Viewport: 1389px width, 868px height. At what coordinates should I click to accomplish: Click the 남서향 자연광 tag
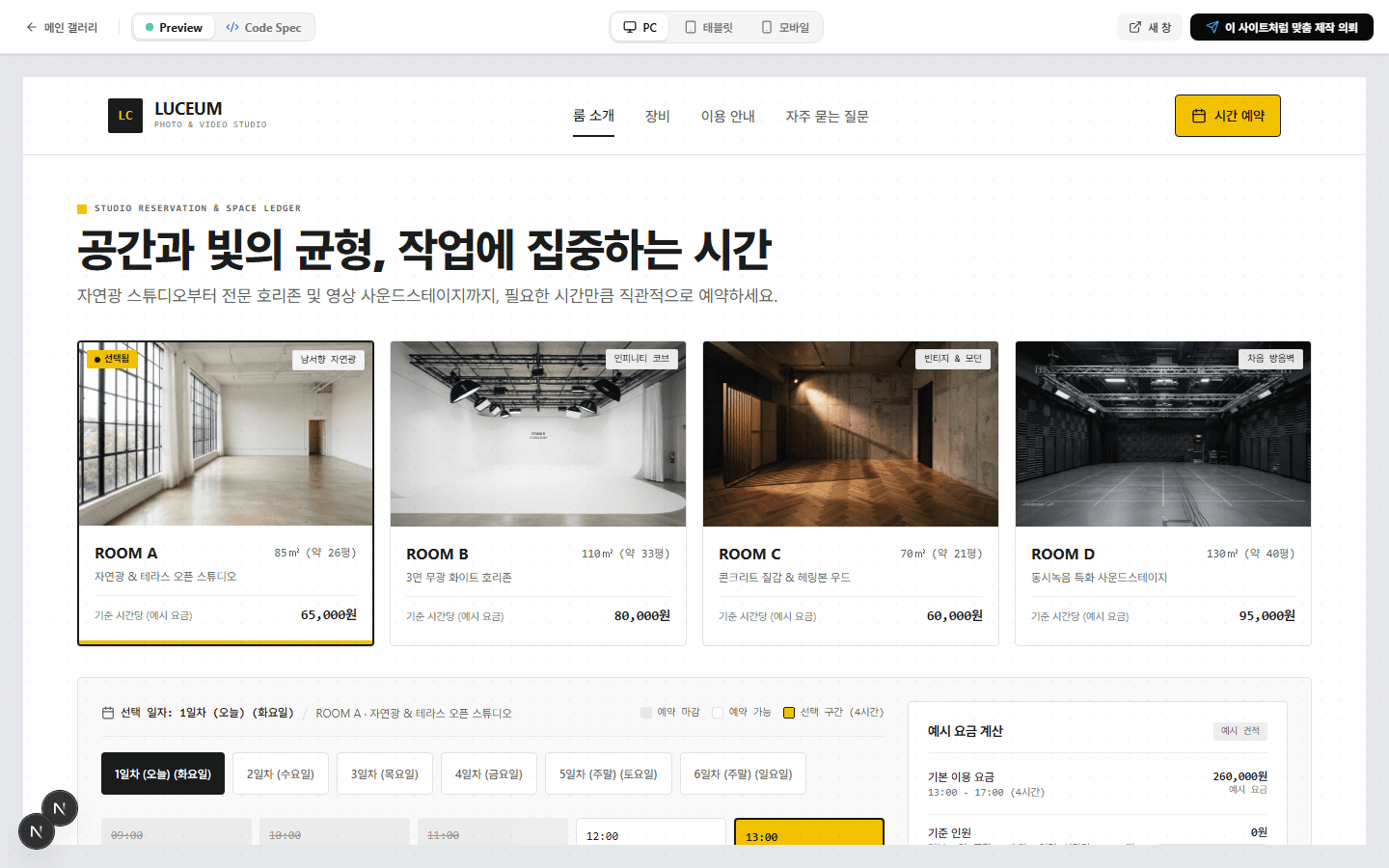[328, 360]
